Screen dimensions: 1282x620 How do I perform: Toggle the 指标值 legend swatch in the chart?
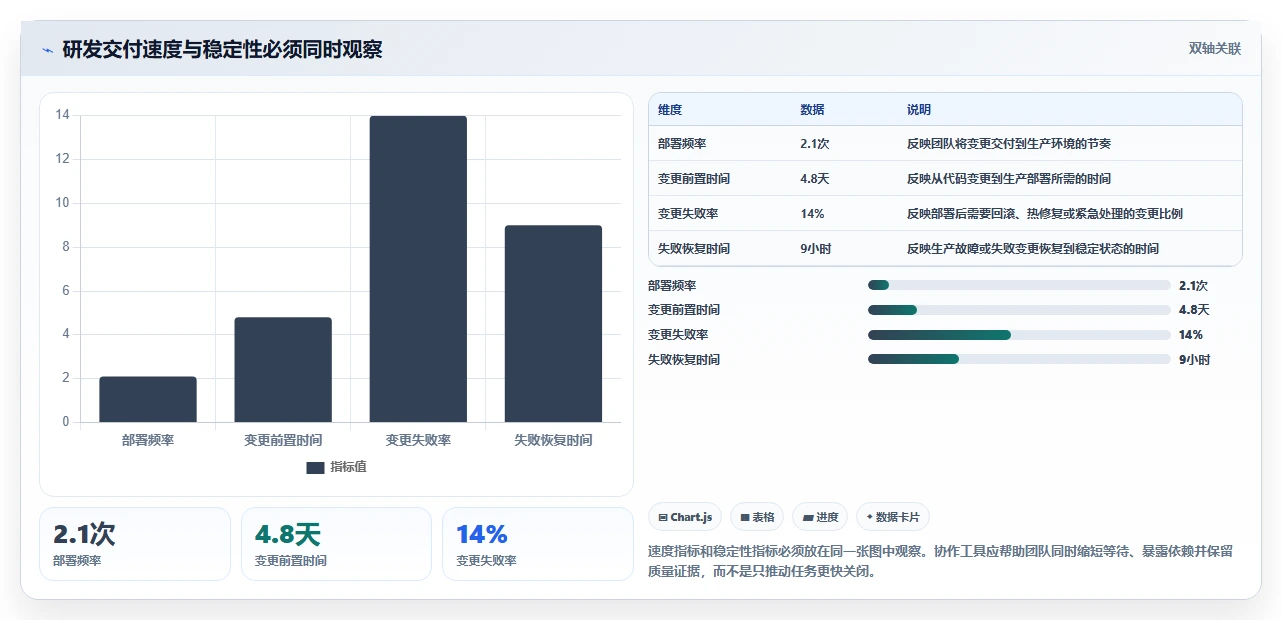tap(315, 467)
